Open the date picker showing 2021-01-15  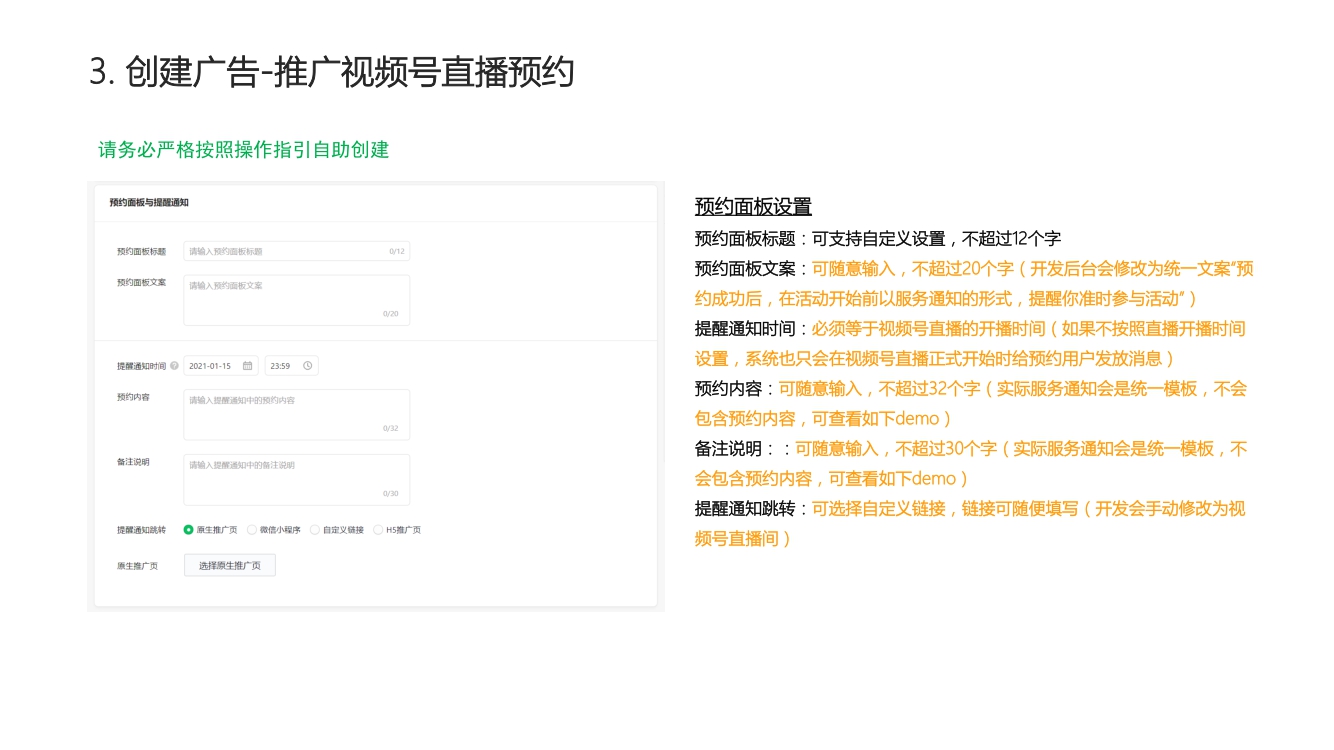point(212,366)
